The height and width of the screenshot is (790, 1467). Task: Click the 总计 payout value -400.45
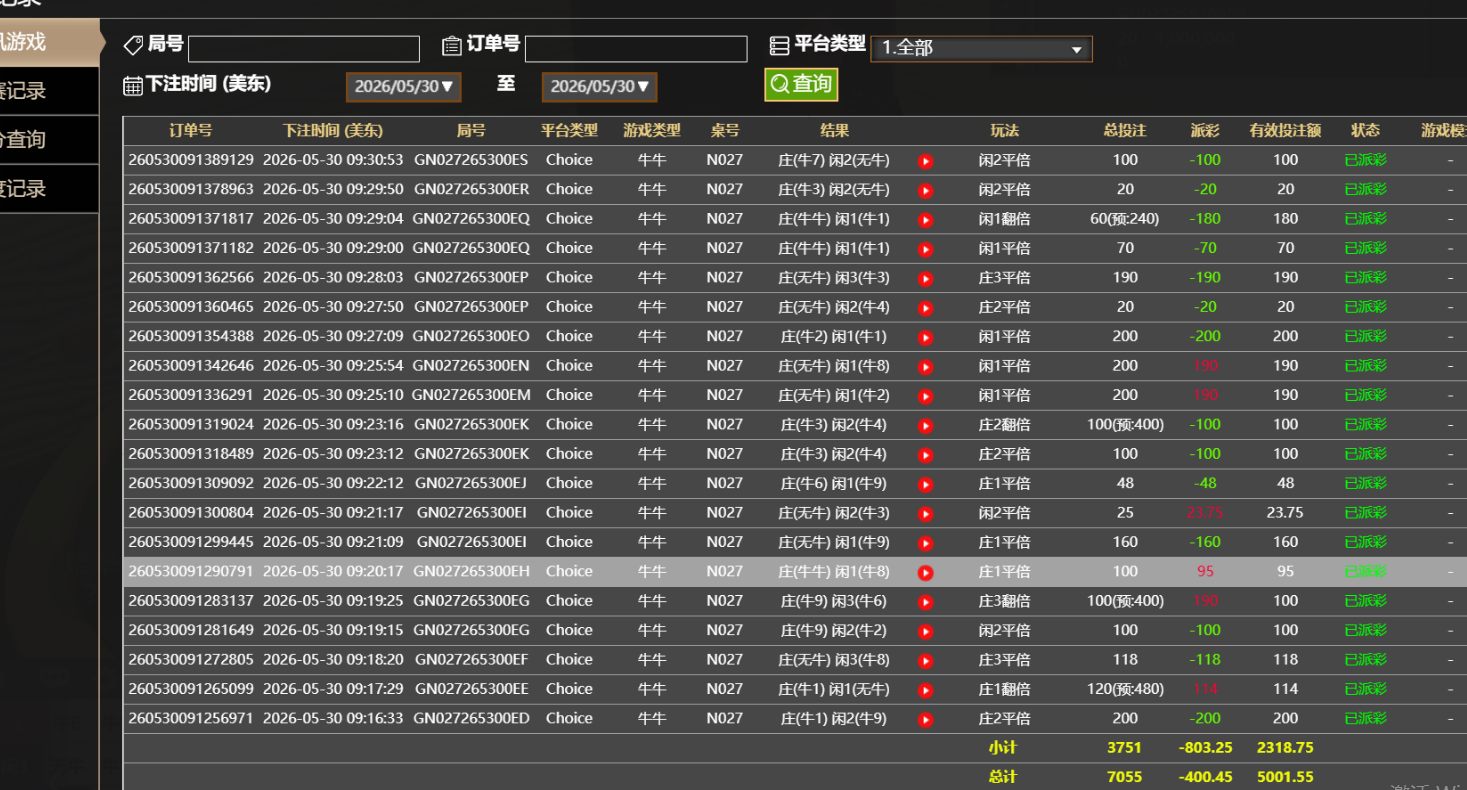coord(1205,777)
